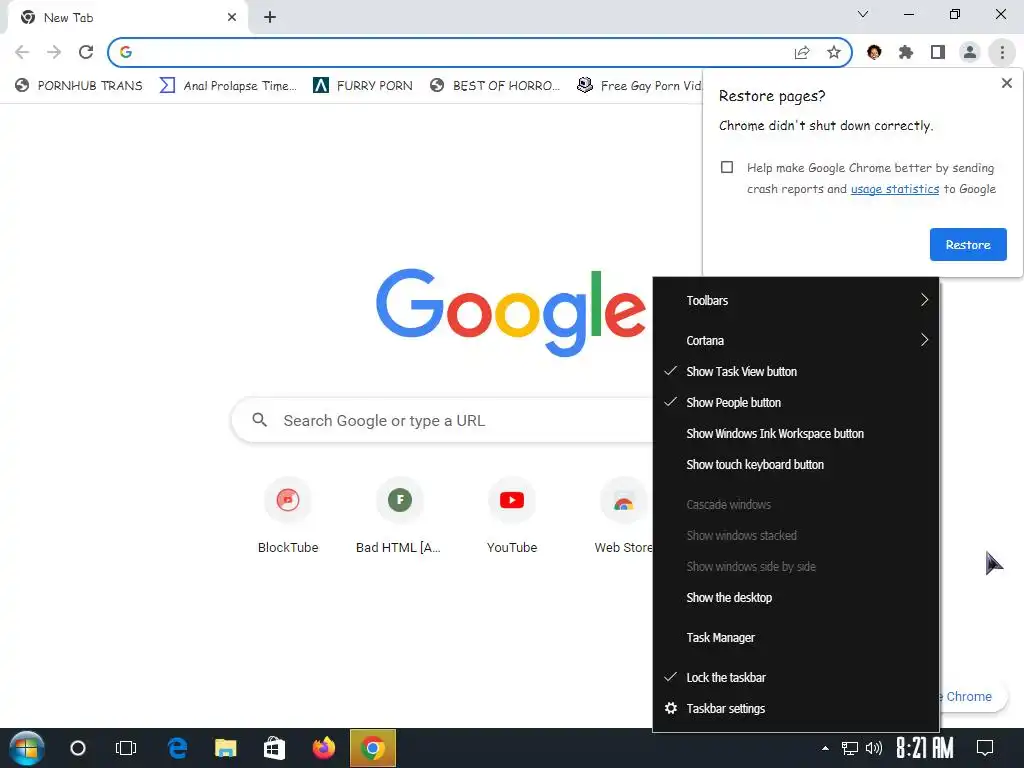
Task: Open the Web Store shortcut
Action: (623, 516)
